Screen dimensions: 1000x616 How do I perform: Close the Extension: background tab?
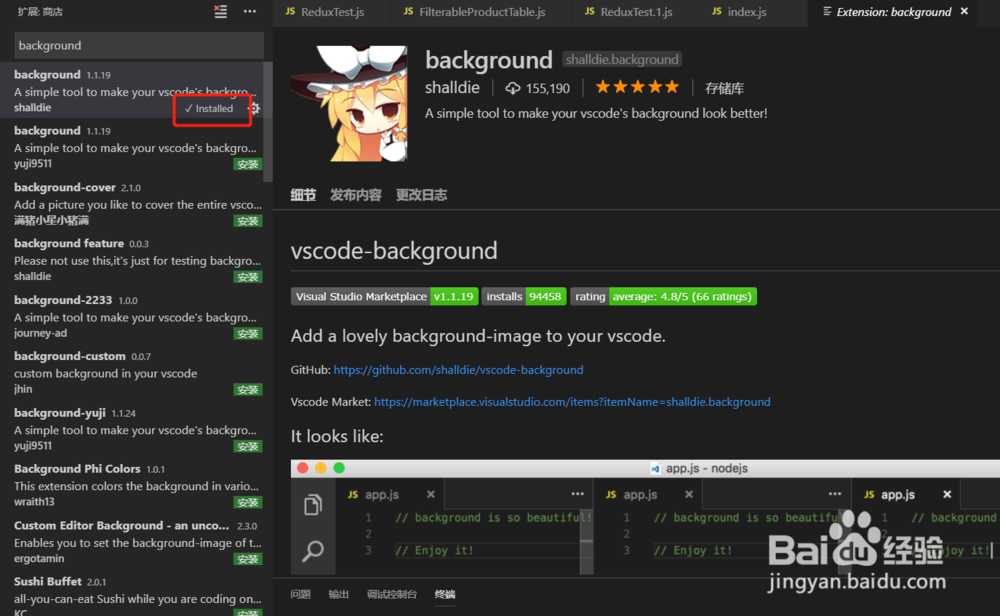[964, 11]
